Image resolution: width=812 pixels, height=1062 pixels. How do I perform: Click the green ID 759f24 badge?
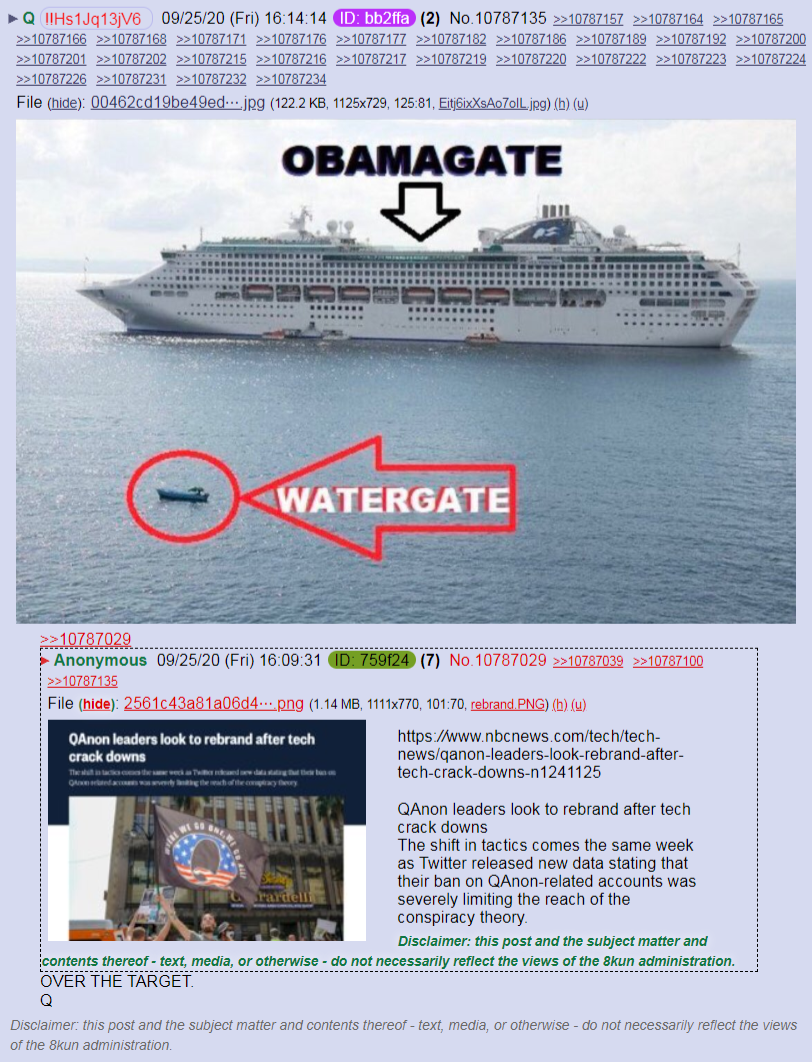[372, 660]
